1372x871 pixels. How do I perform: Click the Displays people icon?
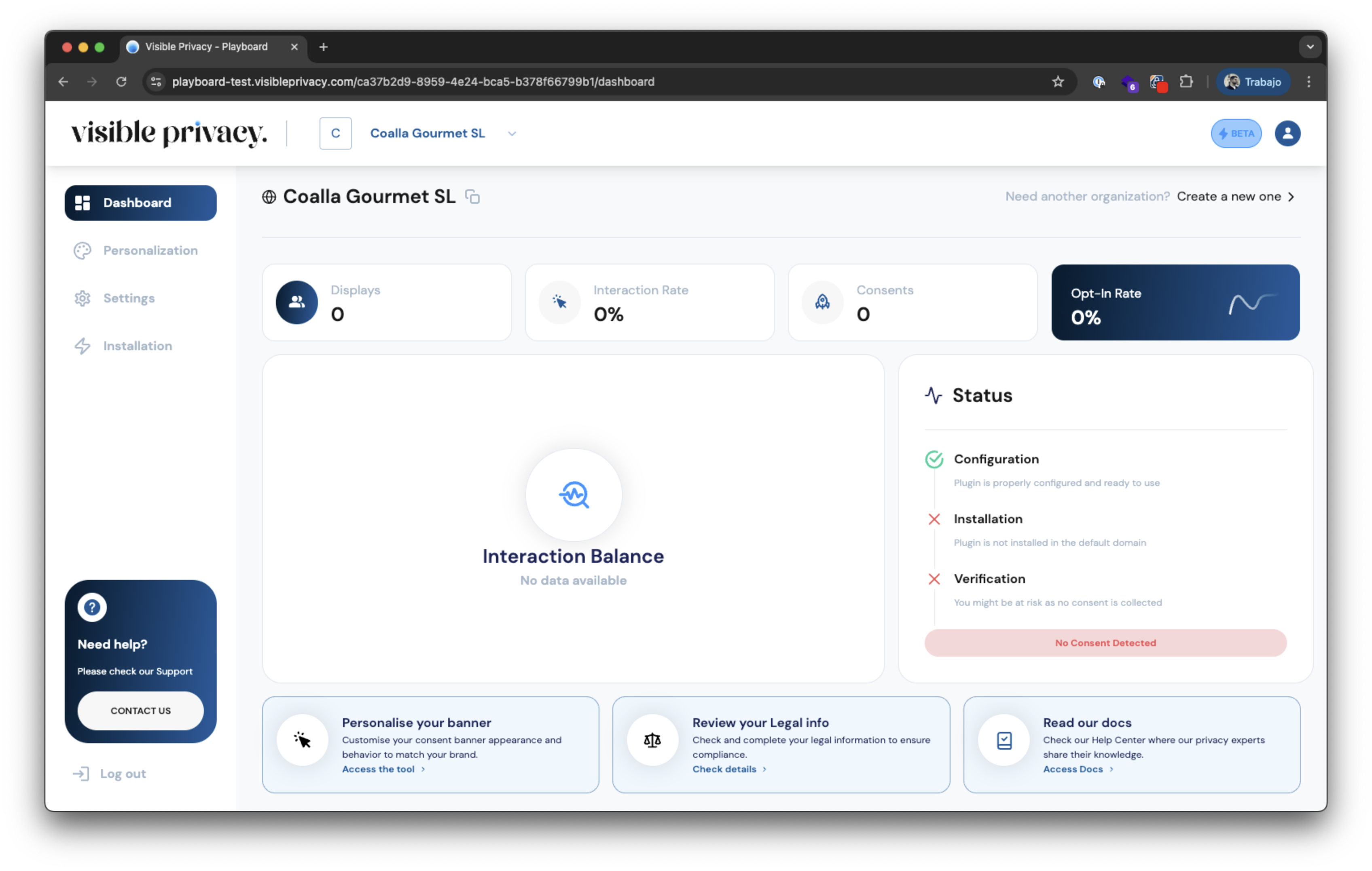point(296,302)
